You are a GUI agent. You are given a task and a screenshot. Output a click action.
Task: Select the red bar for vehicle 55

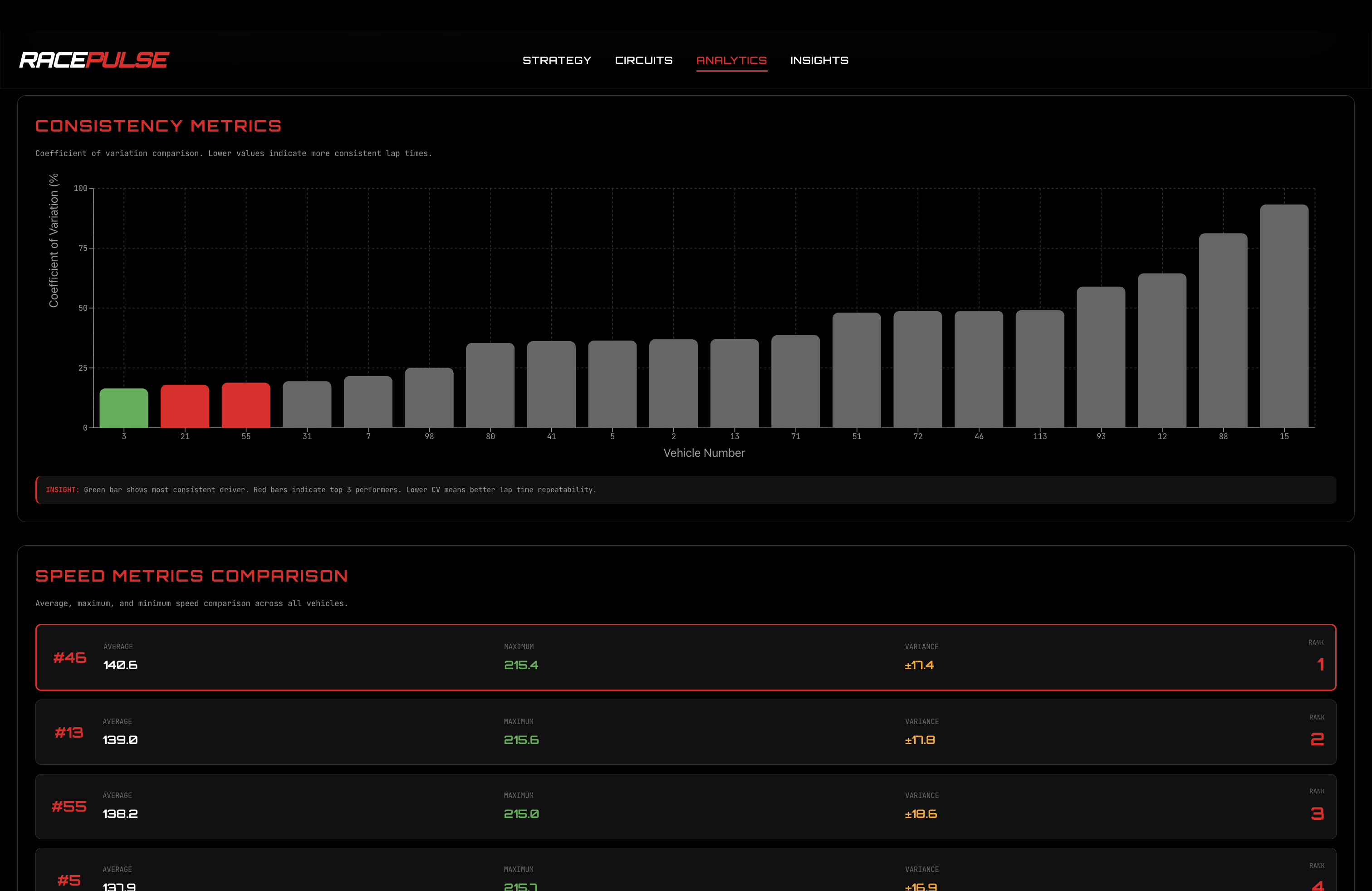pos(246,405)
